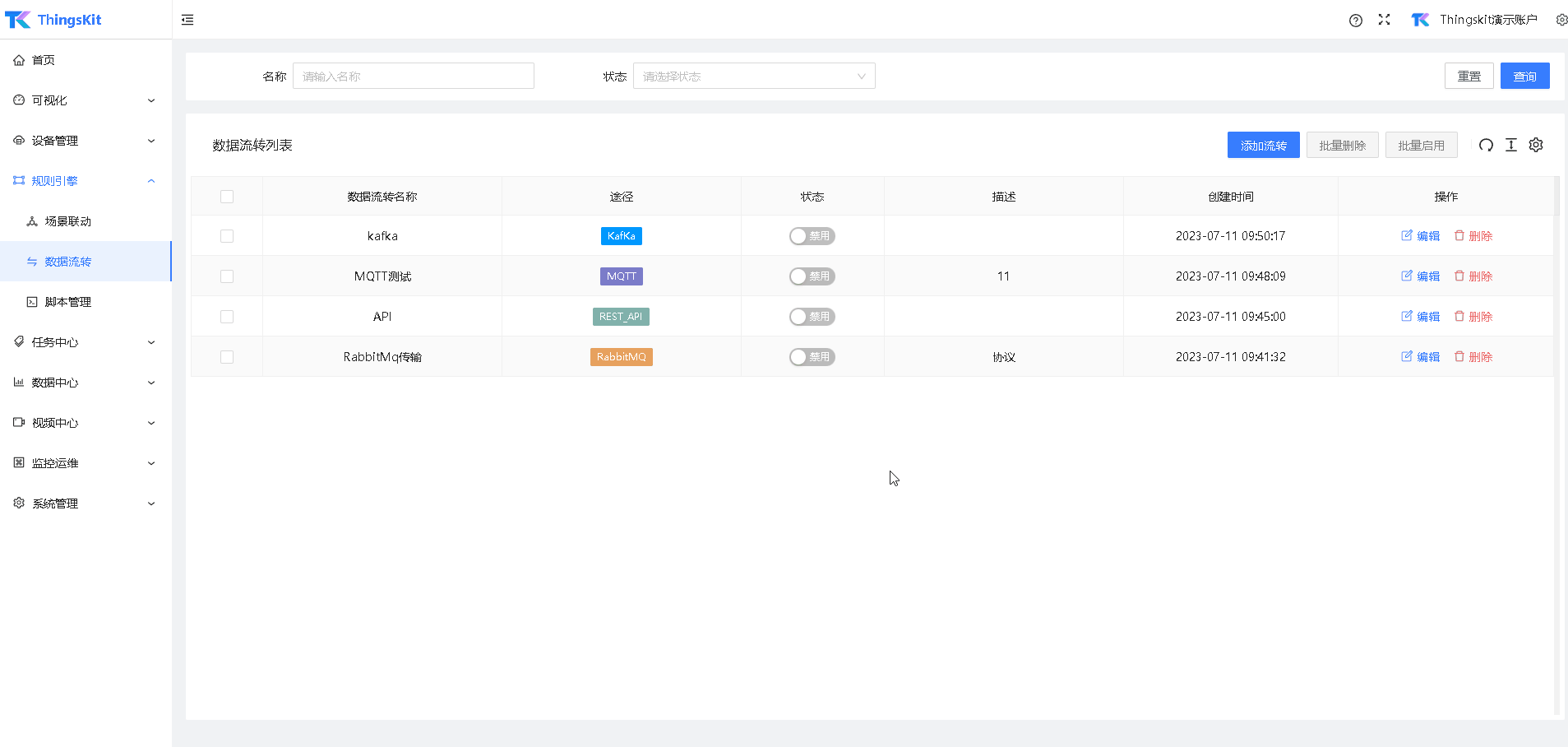Click the 添加流转 button

1263,146
